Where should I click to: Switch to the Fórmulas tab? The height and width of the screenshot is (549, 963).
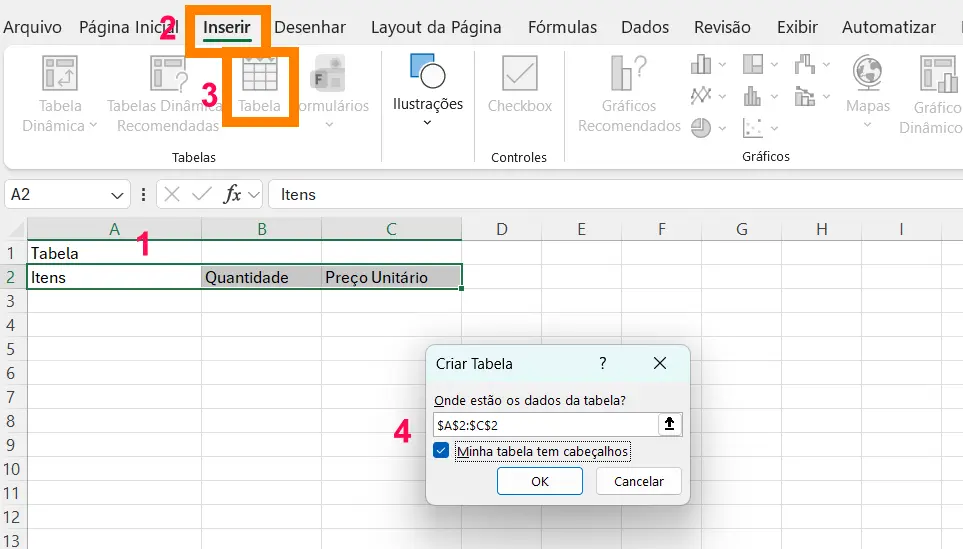pyautogui.click(x=563, y=27)
